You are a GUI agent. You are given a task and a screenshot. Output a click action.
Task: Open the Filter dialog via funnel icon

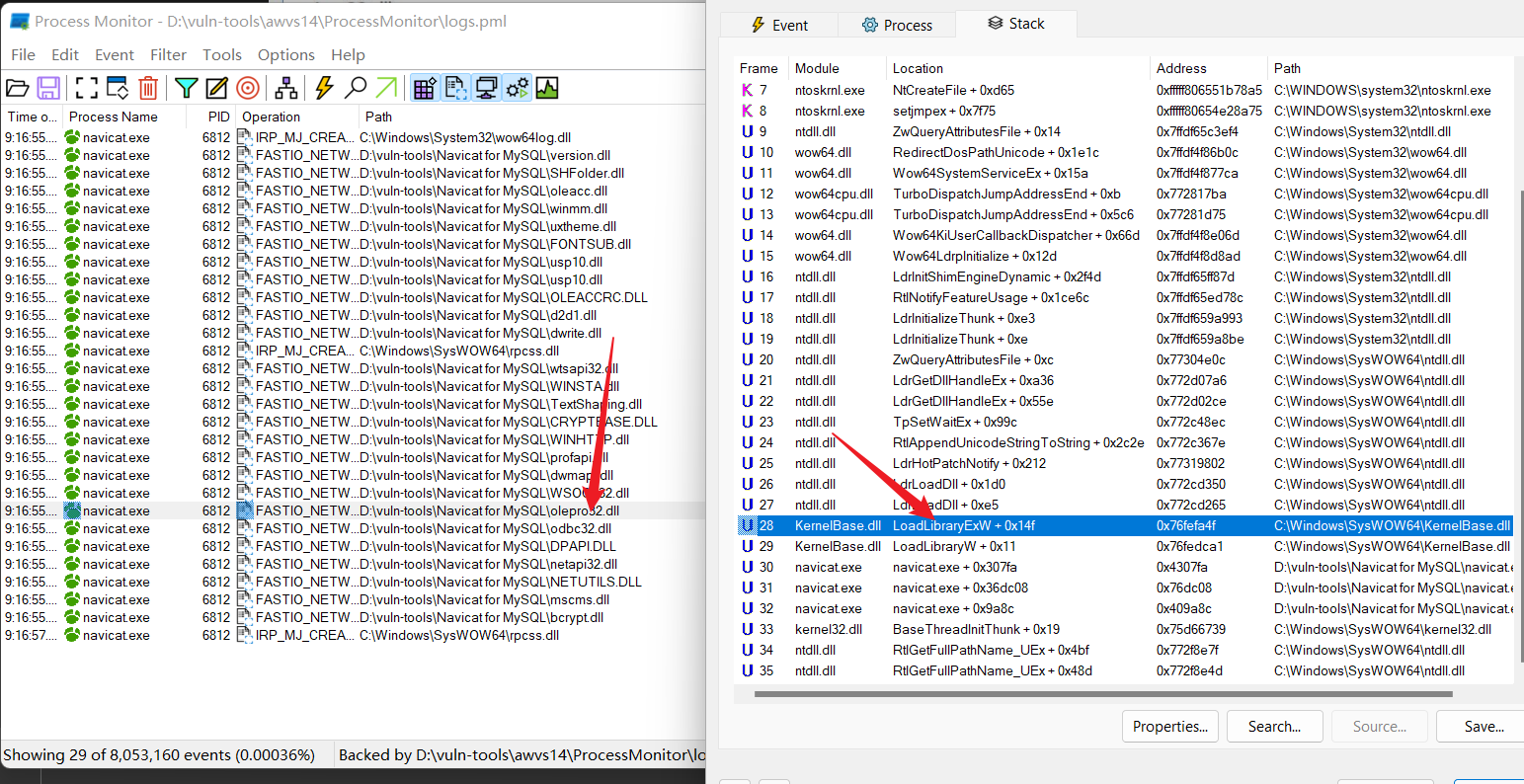click(x=185, y=88)
